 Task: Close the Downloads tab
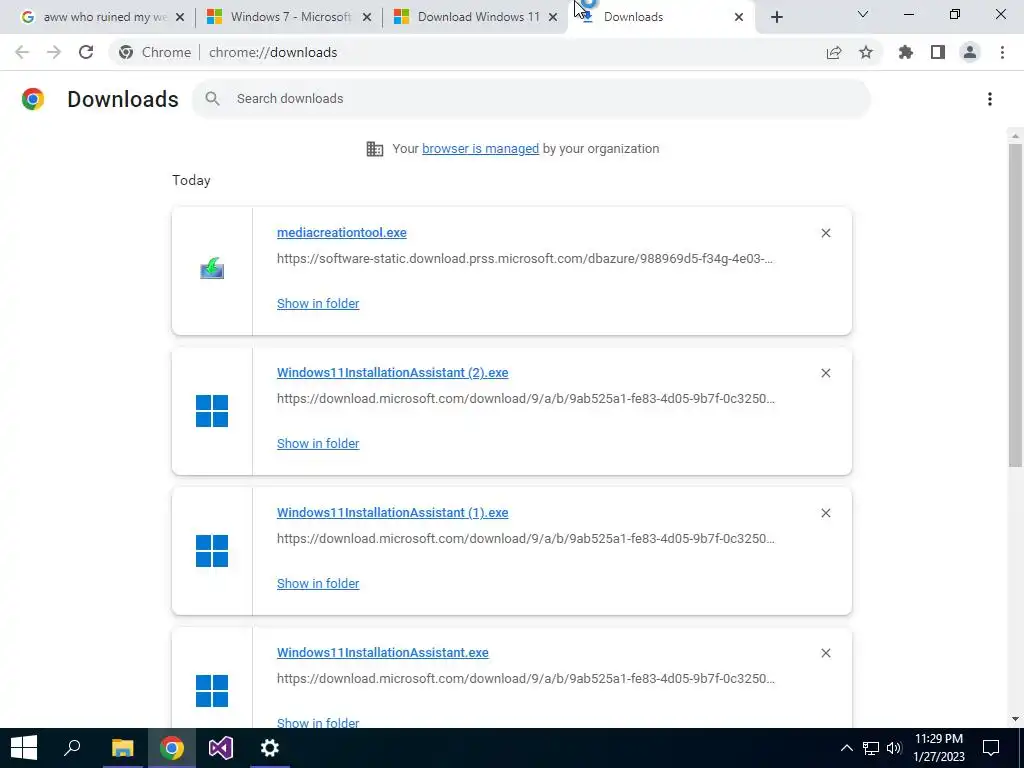coord(739,17)
